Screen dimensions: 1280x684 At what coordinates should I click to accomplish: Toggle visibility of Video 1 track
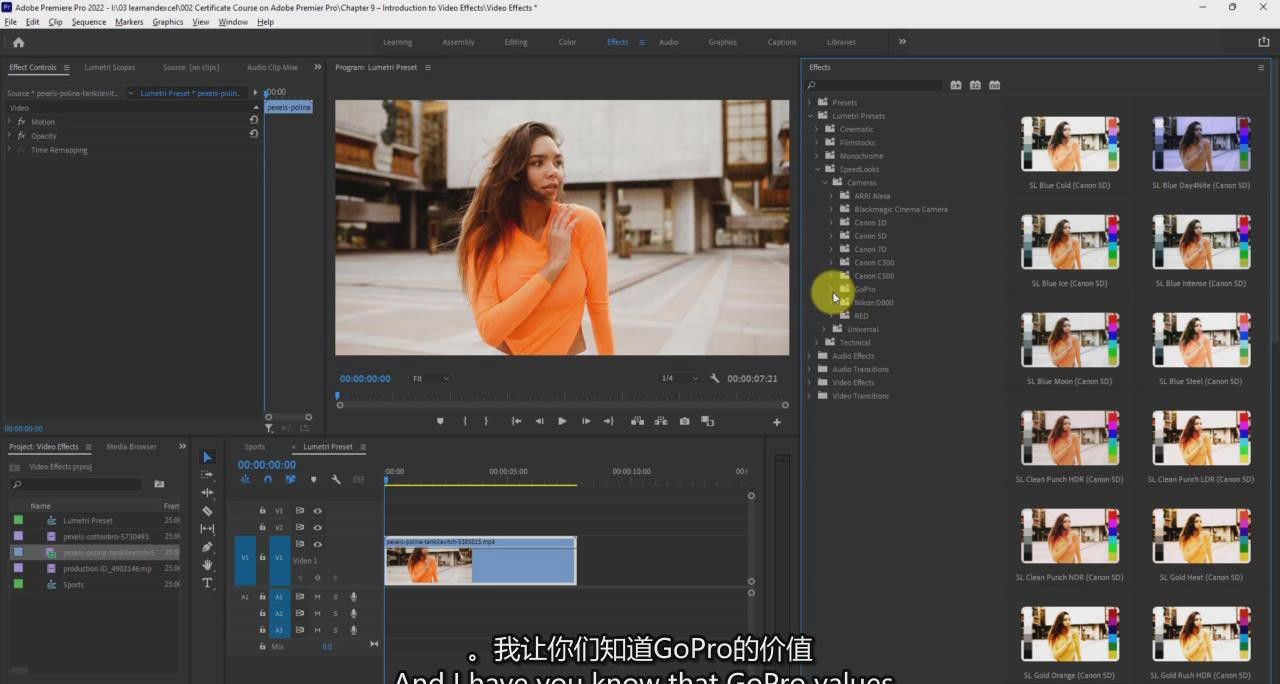pyautogui.click(x=317, y=543)
